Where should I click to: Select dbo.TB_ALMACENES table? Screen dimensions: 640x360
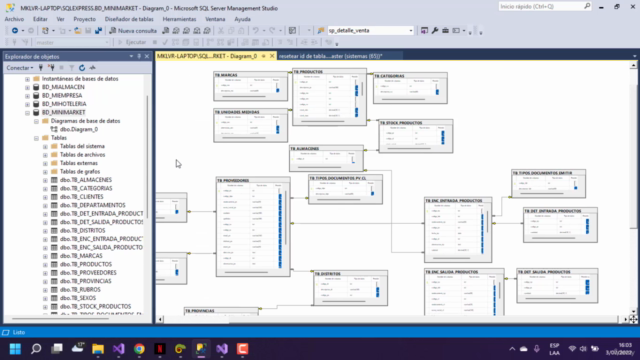point(86,180)
